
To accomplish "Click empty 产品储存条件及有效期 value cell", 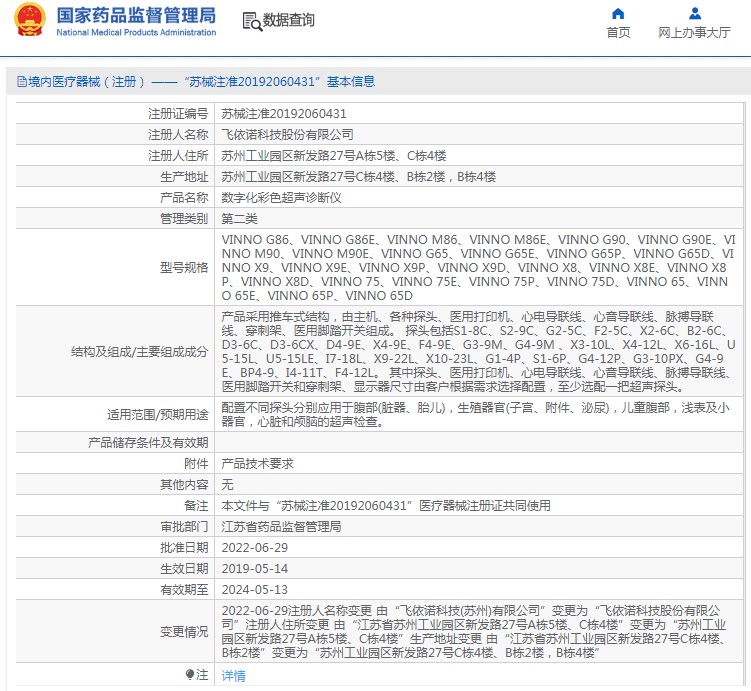I will [x=478, y=442].
